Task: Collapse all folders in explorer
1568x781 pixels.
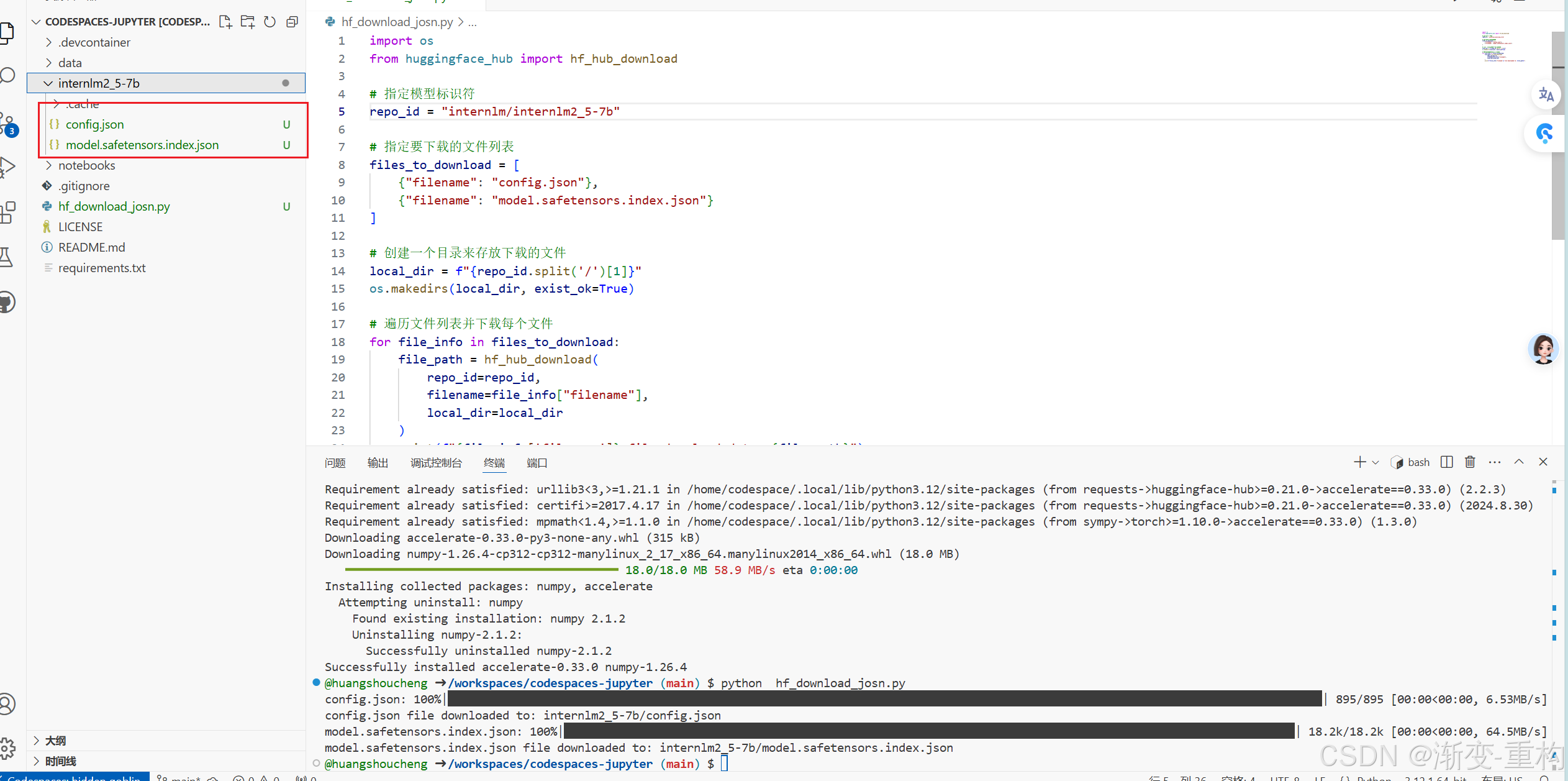Action: coord(292,22)
